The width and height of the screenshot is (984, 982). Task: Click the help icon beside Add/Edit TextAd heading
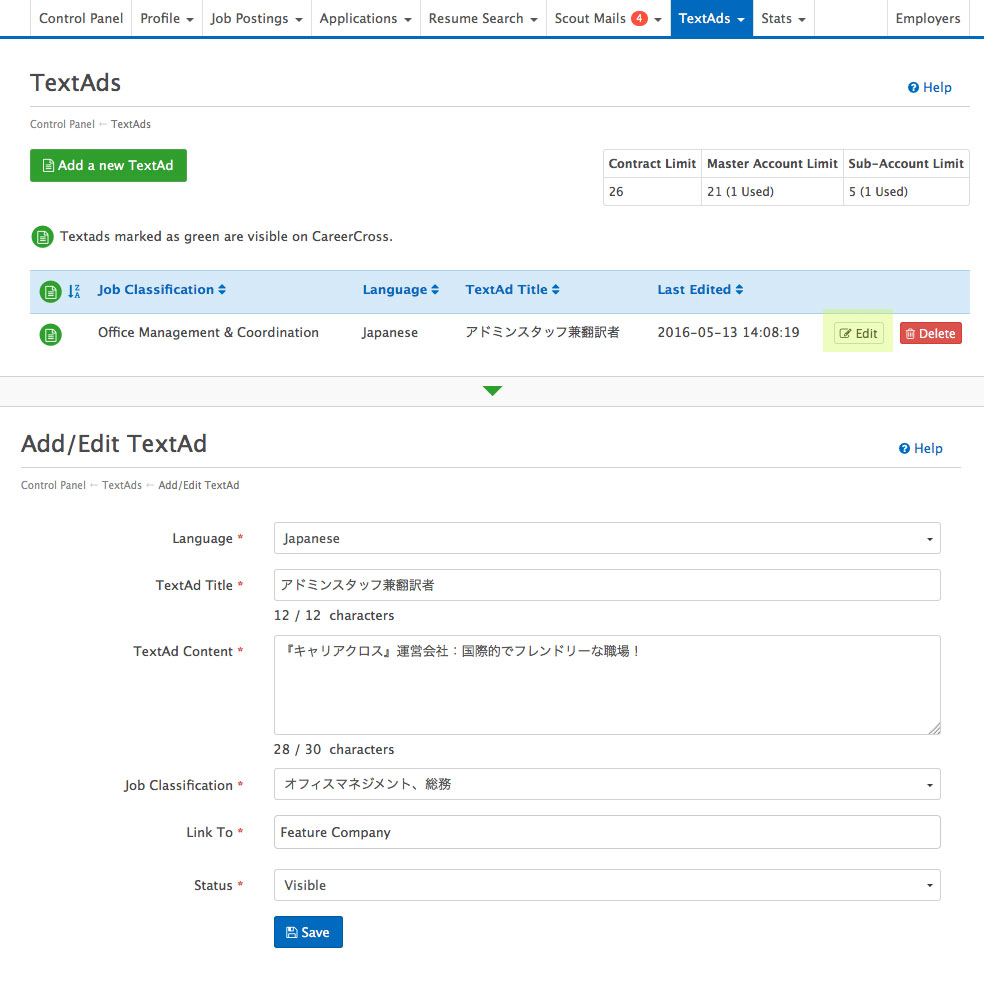904,449
